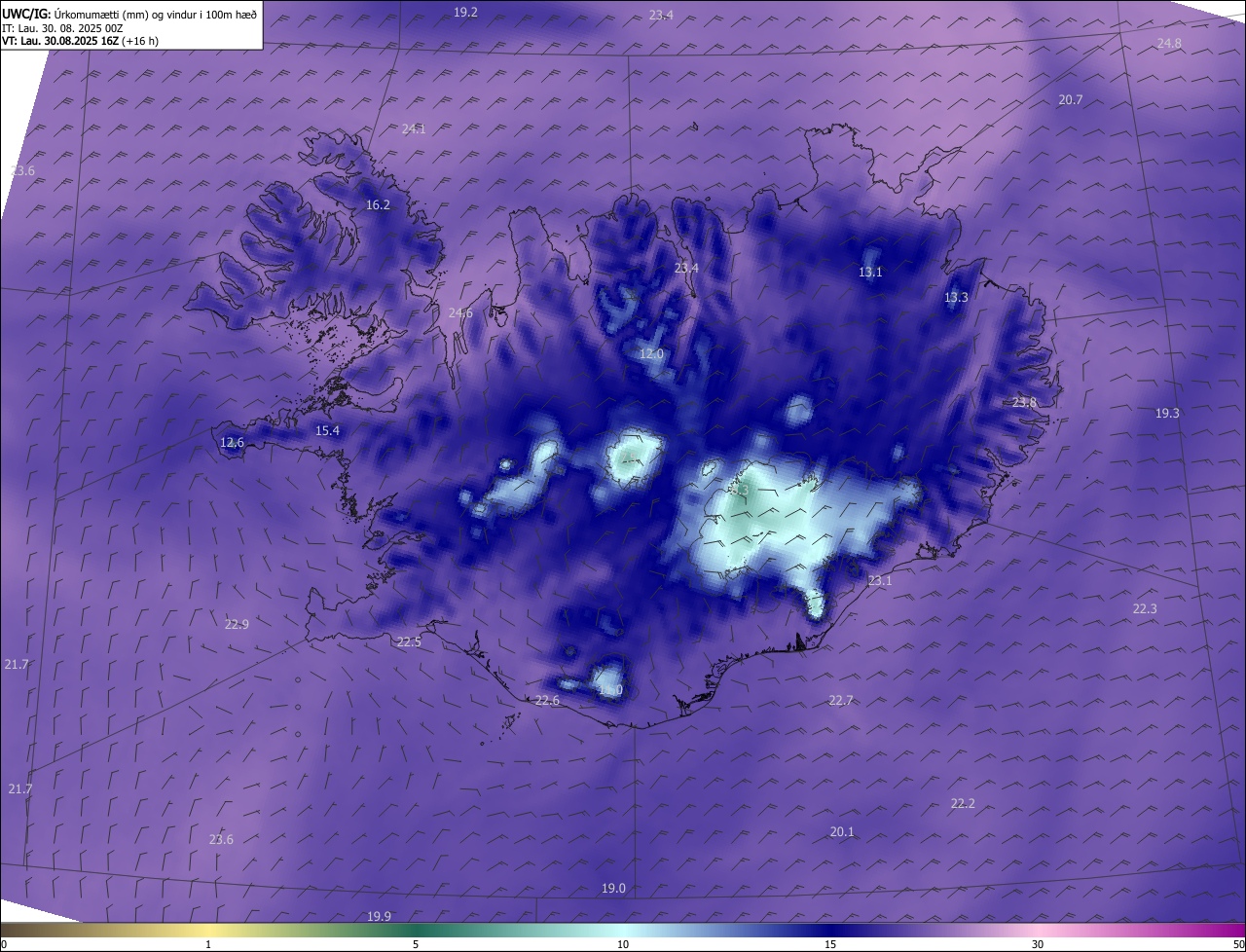Click the 13.3 value label

coord(956,297)
